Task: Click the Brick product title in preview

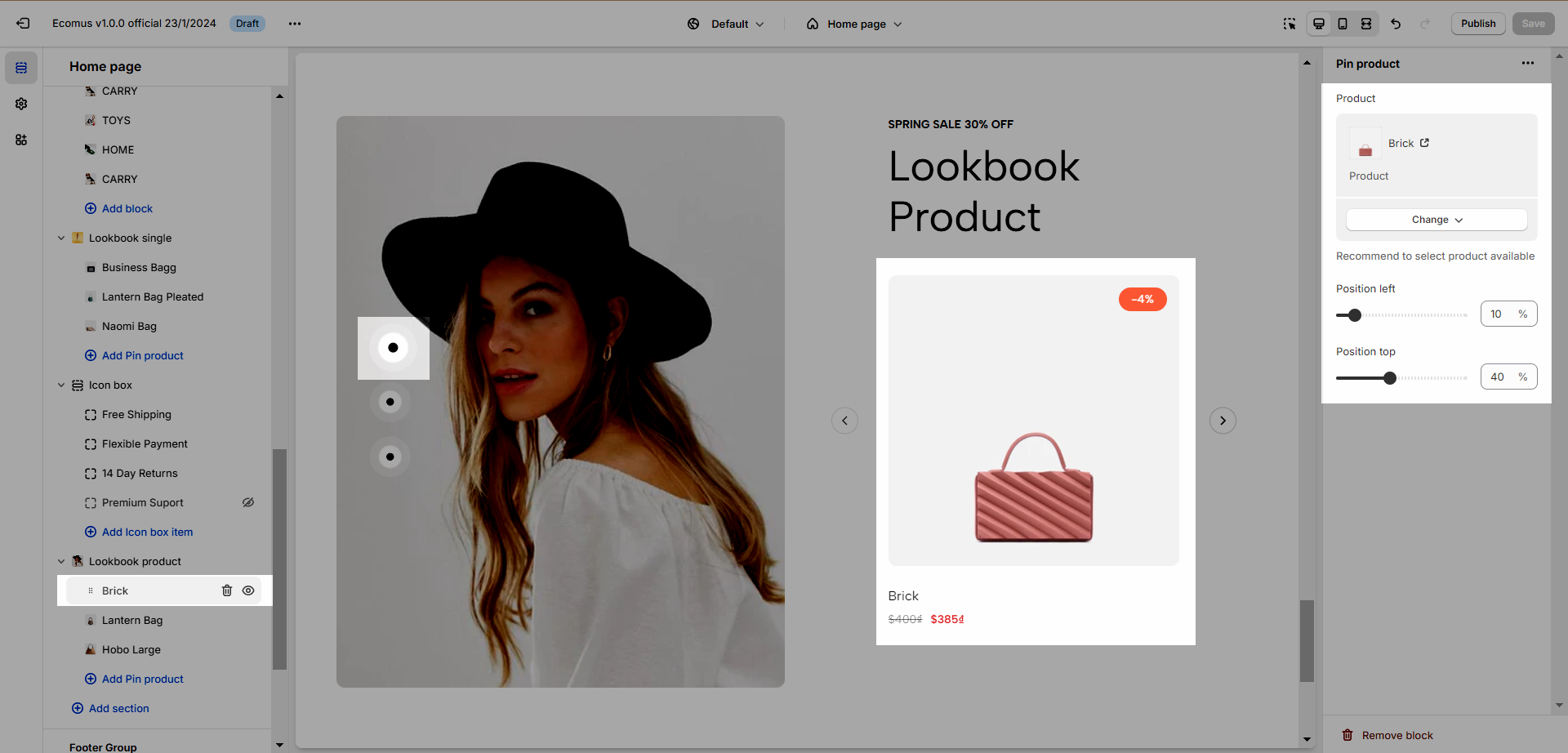Action: (x=903, y=596)
